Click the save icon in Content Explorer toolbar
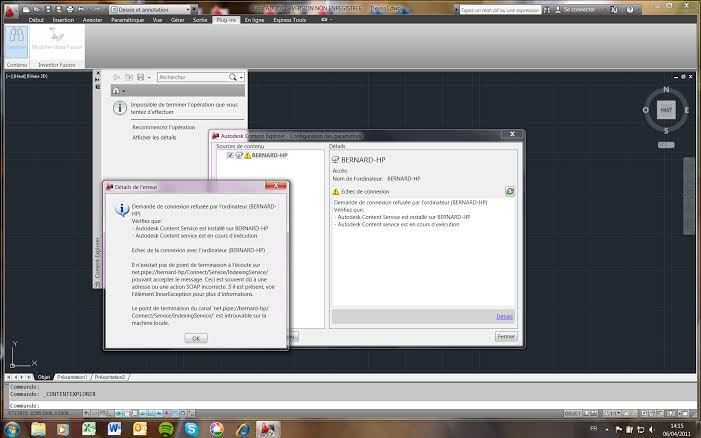This screenshot has width=701, height=438. (140, 77)
